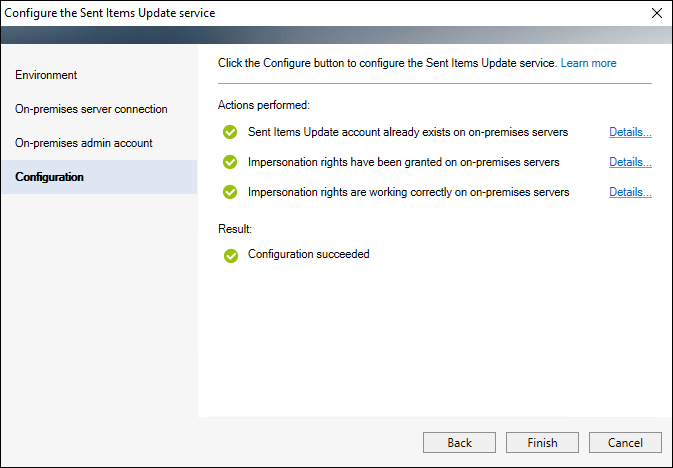Click the Configuration succeeded check icon
Image resolution: width=673 pixels, height=468 pixels.
[x=231, y=256]
